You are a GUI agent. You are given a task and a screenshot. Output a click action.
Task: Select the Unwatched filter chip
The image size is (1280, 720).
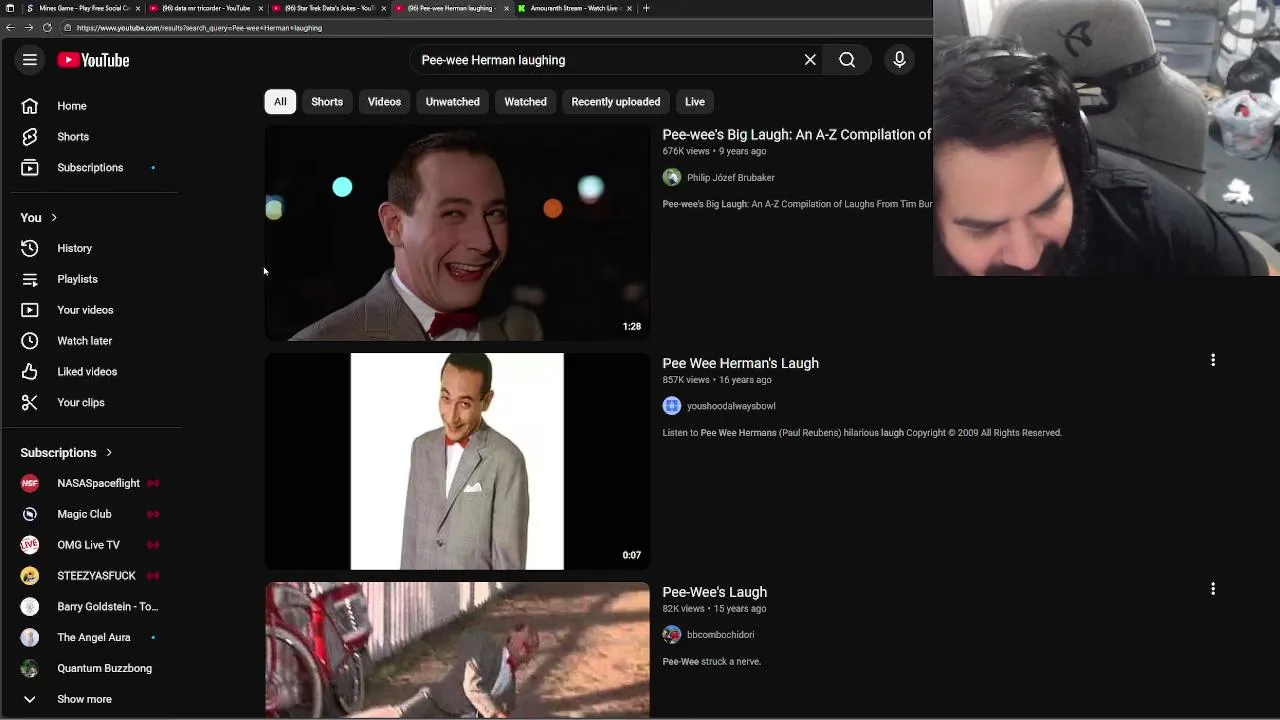(452, 102)
